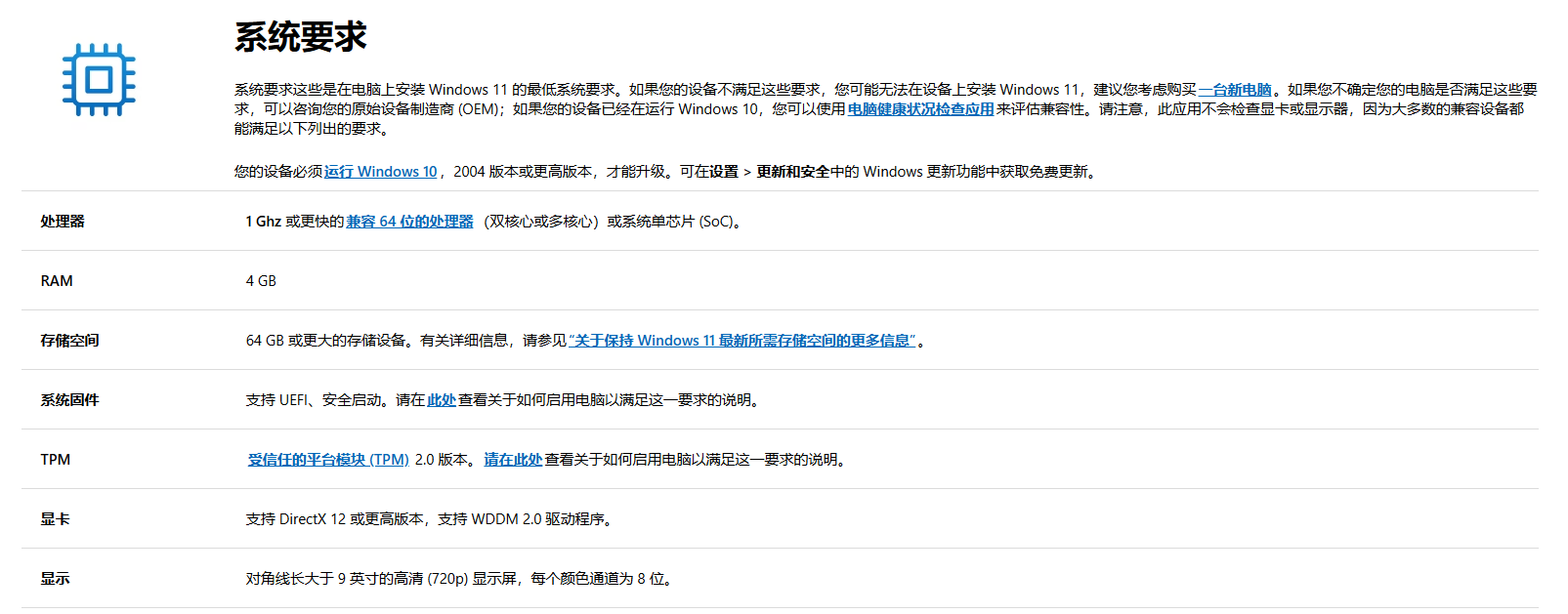Viewport: 1568px width, 614px height.
Task: Open the 兼容 64 位的处理器 link
Action: click(409, 222)
